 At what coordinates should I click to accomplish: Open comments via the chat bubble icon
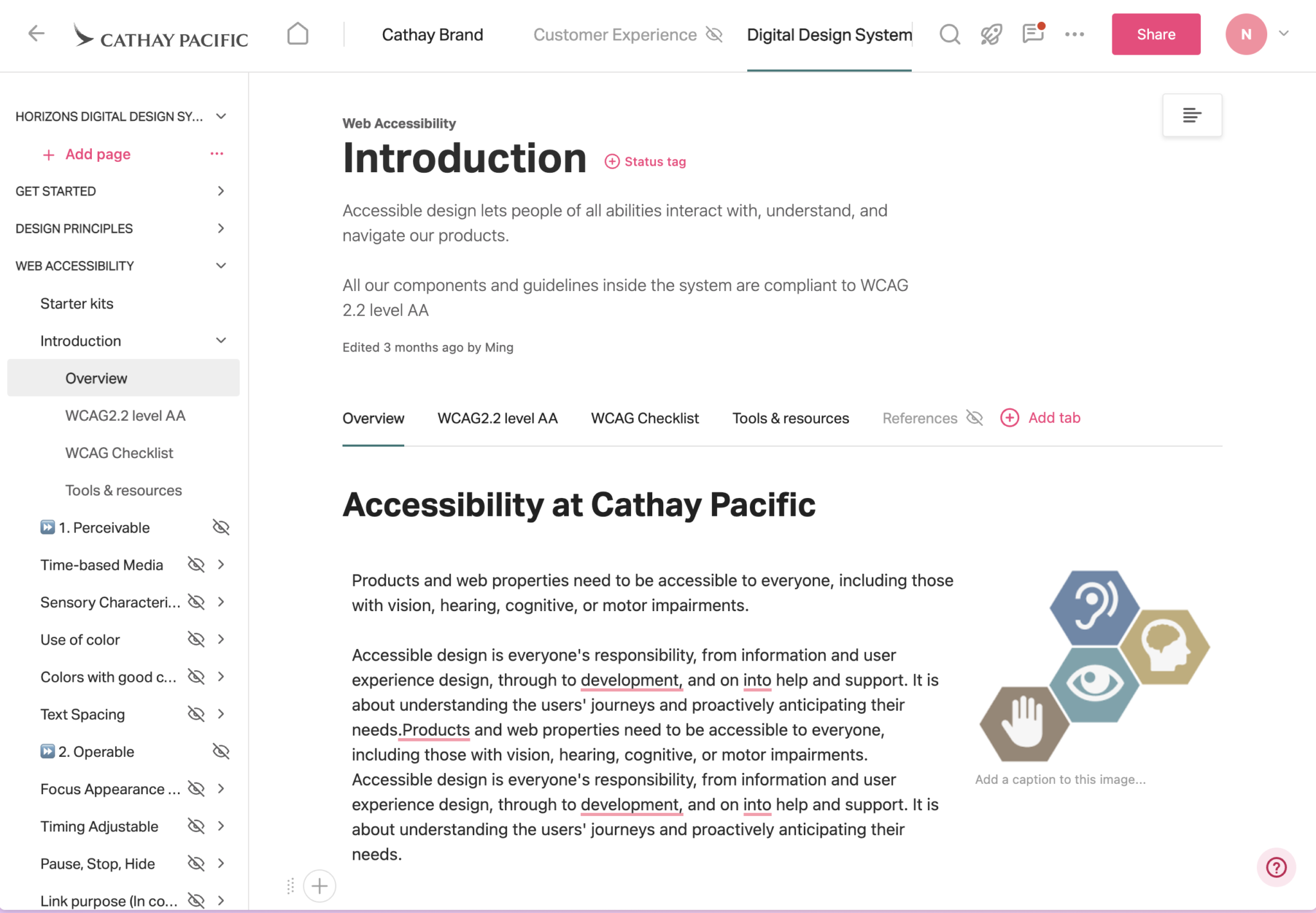1032,35
